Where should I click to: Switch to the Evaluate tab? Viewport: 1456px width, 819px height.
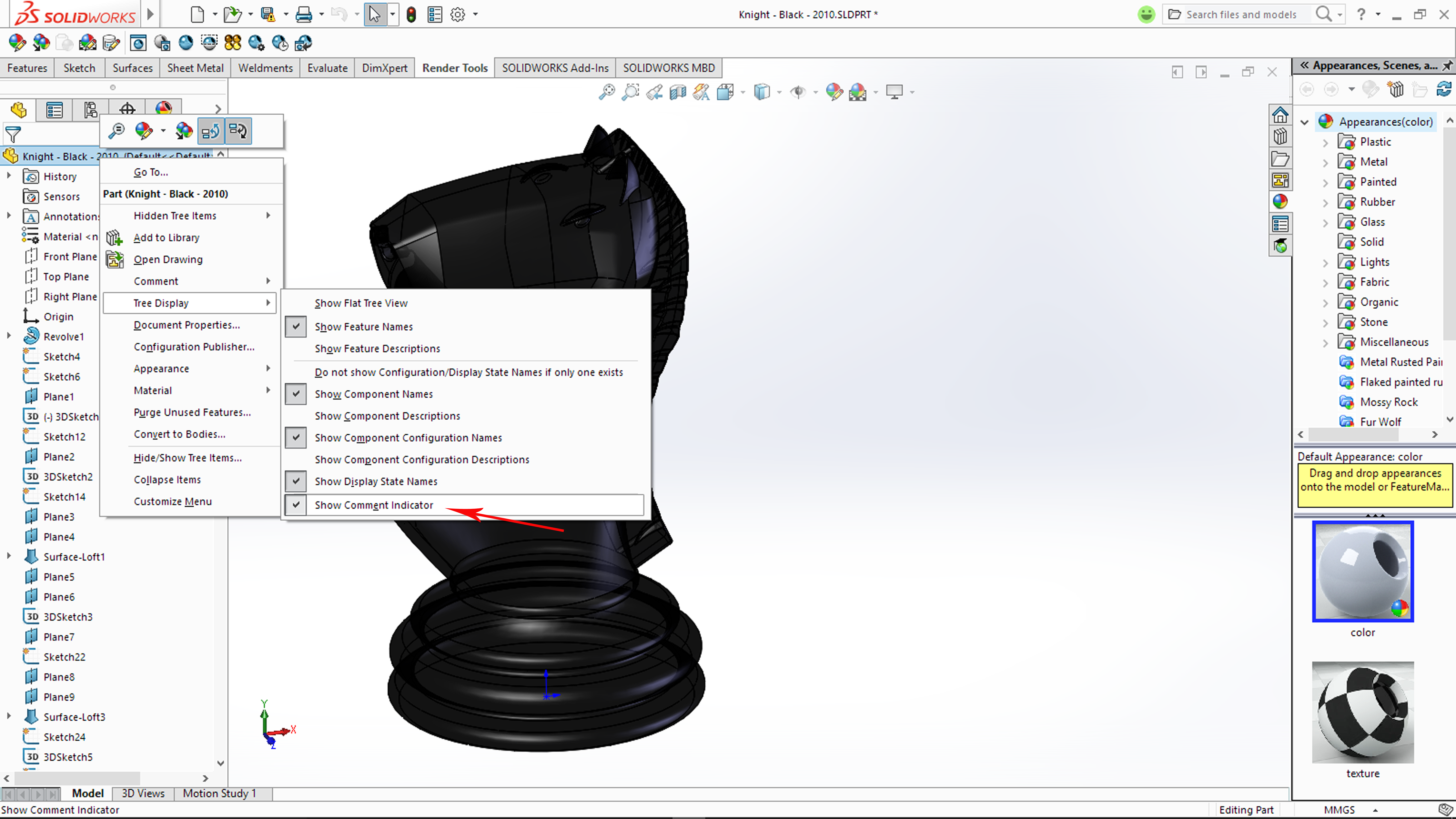[327, 68]
